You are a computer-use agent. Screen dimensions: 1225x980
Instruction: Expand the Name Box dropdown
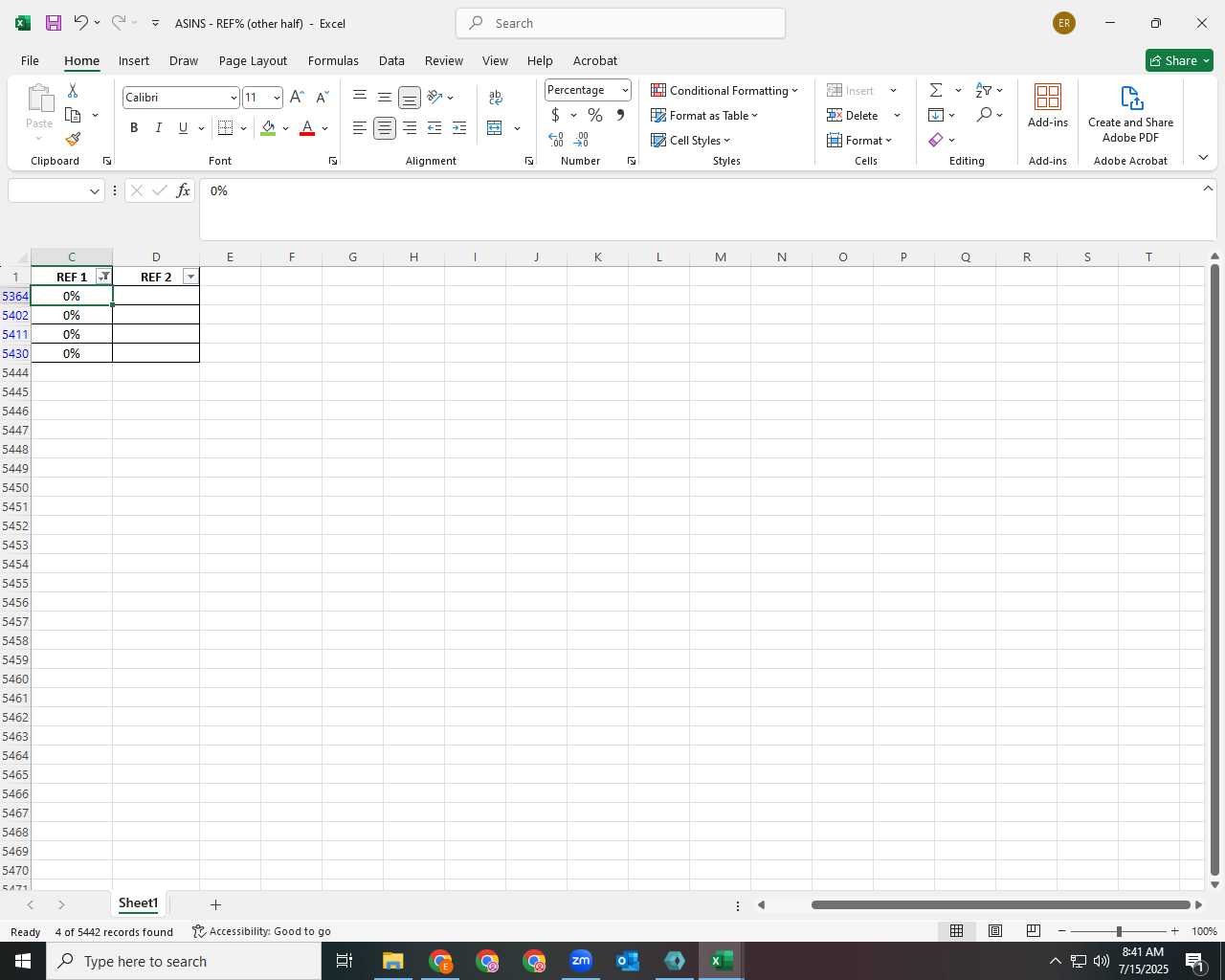95,190
